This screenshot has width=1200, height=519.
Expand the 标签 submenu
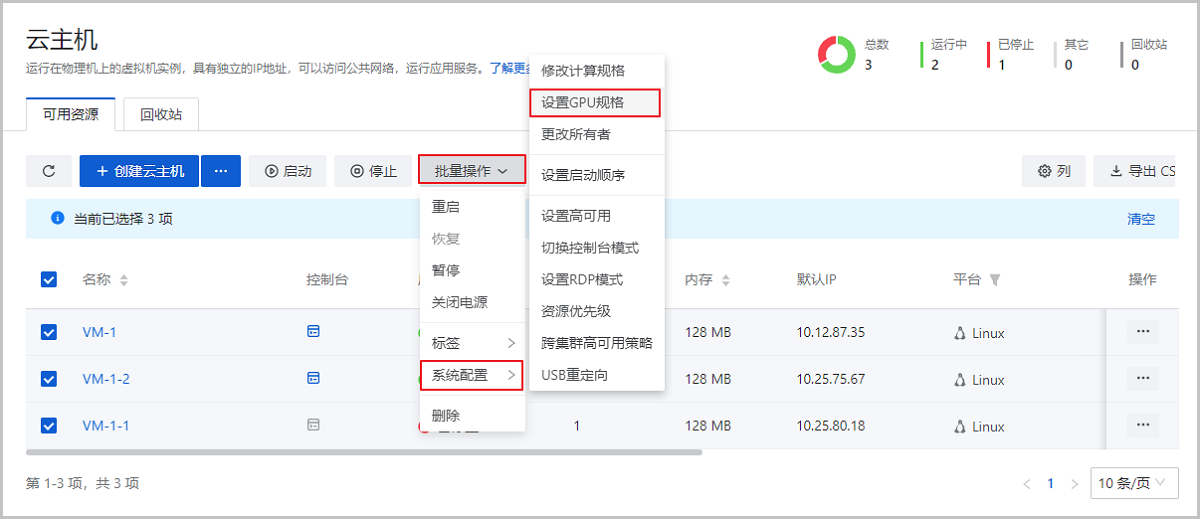tap(472, 343)
